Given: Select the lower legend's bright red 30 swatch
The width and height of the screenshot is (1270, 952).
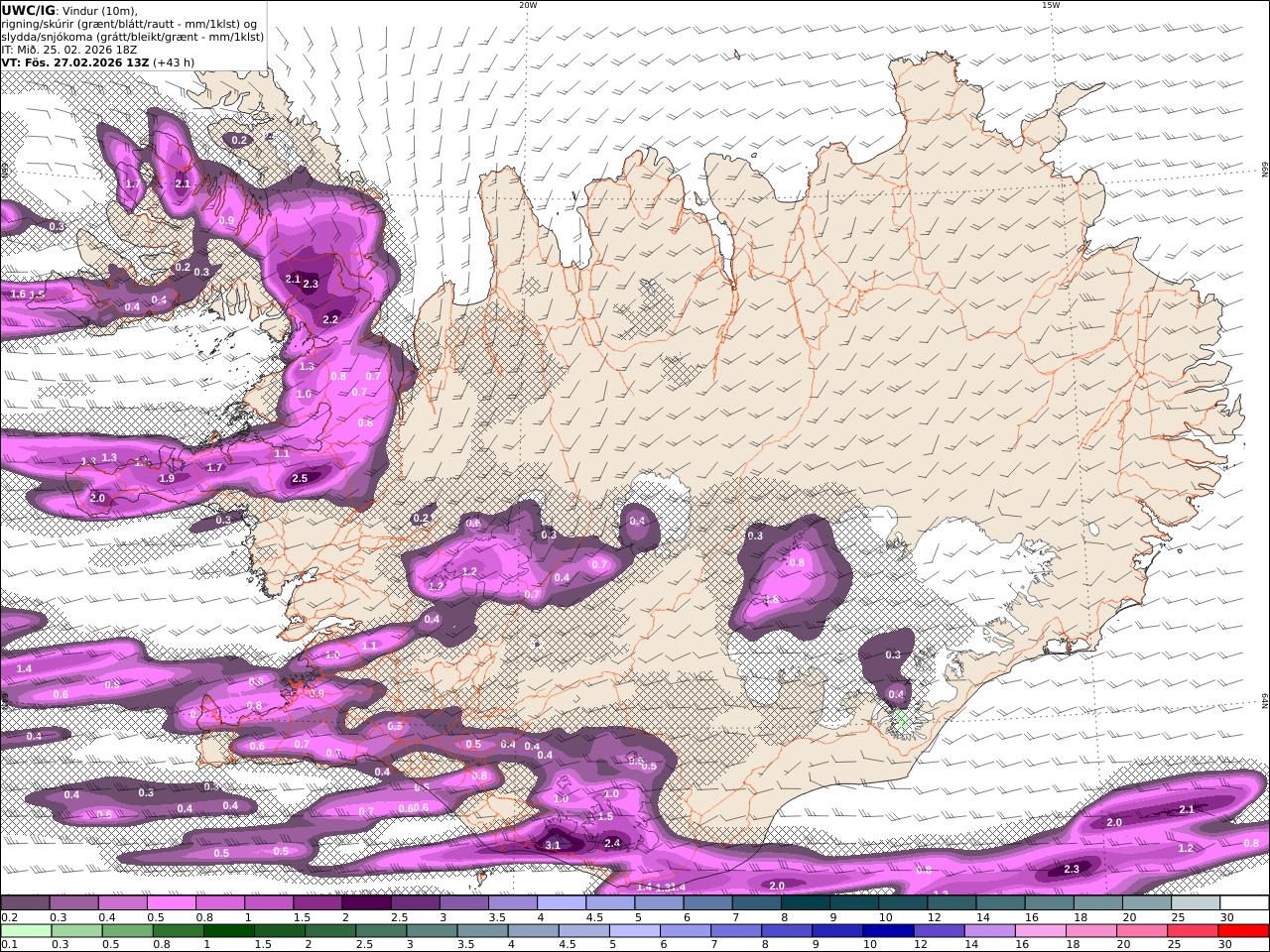Looking at the screenshot, I should (x=1243, y=930).
